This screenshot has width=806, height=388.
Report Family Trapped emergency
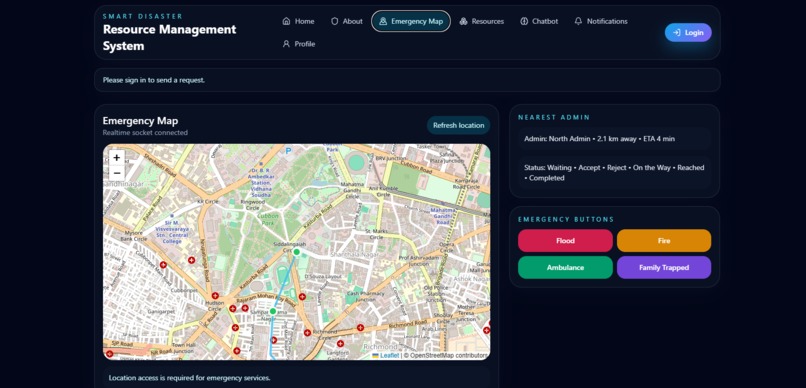click(664, 267)
